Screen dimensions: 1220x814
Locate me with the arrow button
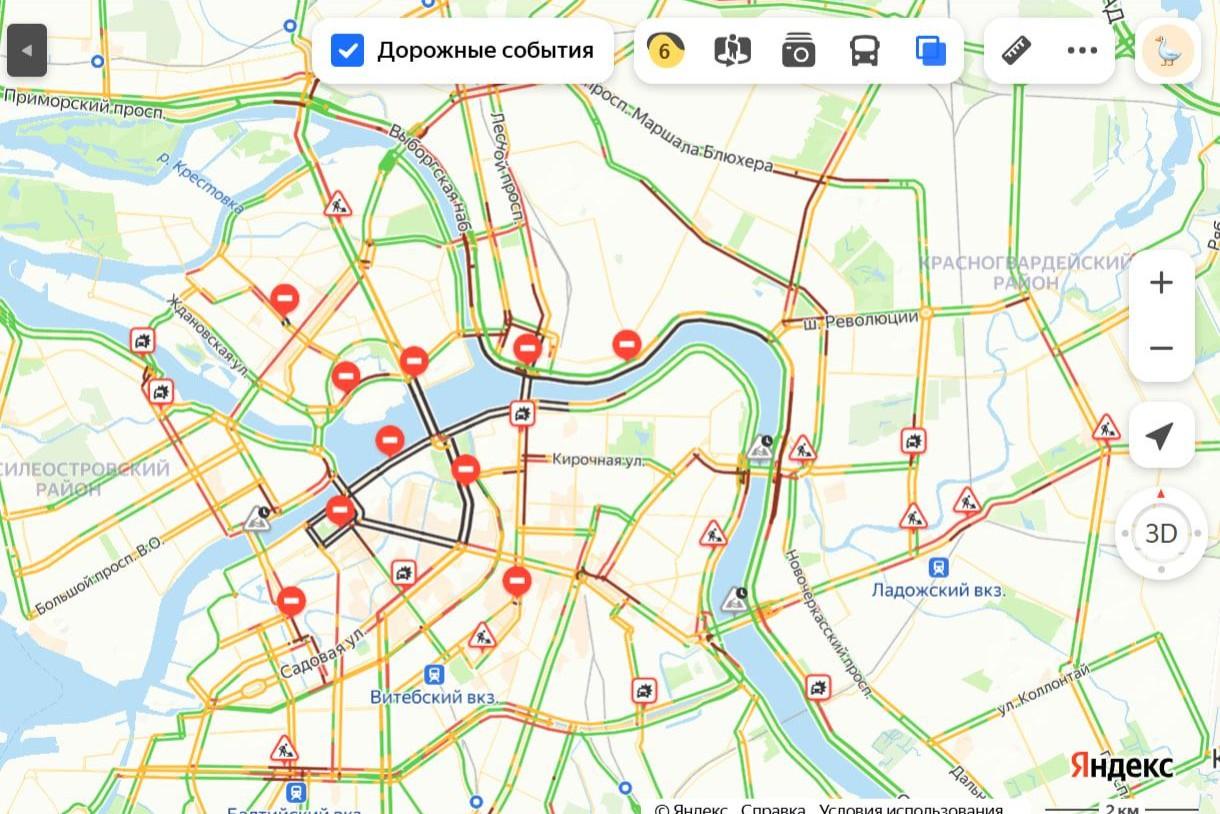pos(1161,436)
